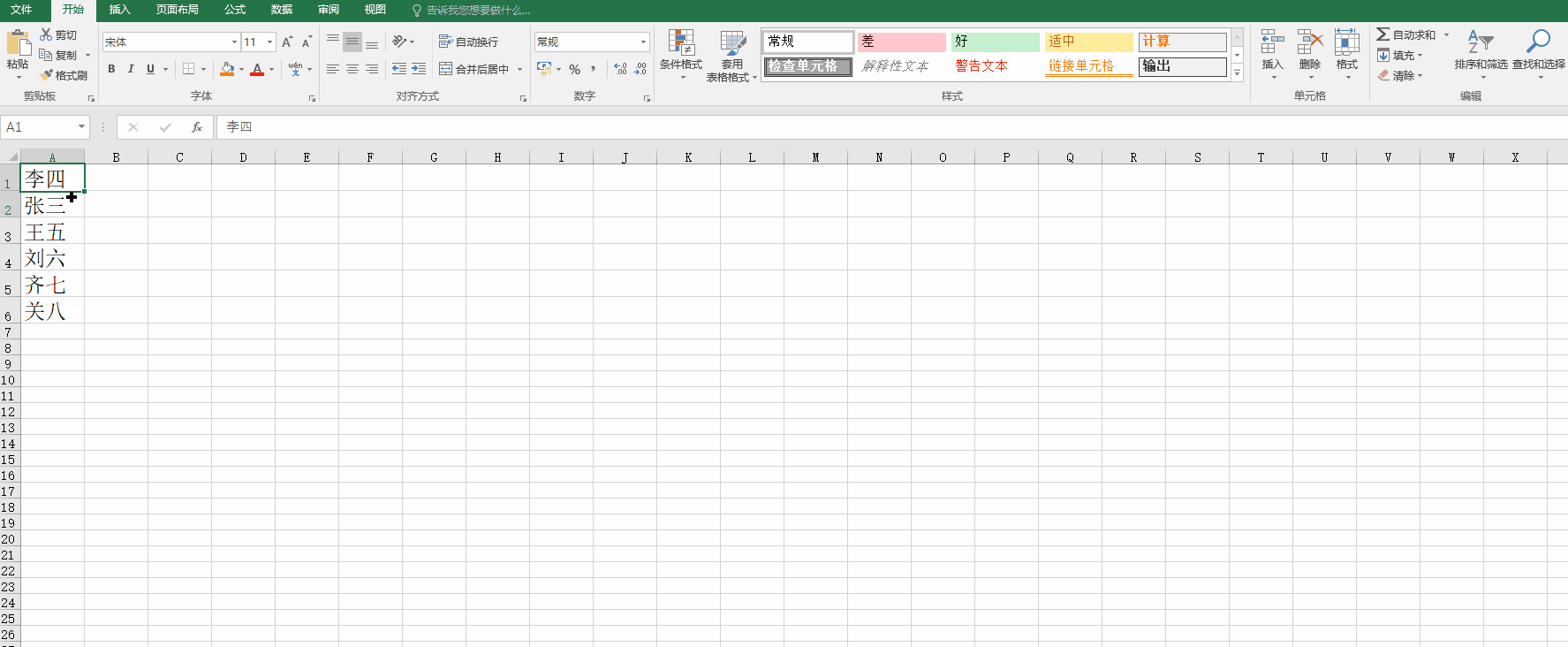Decrease font size with smaller A icon

click(x=307, y=42)
